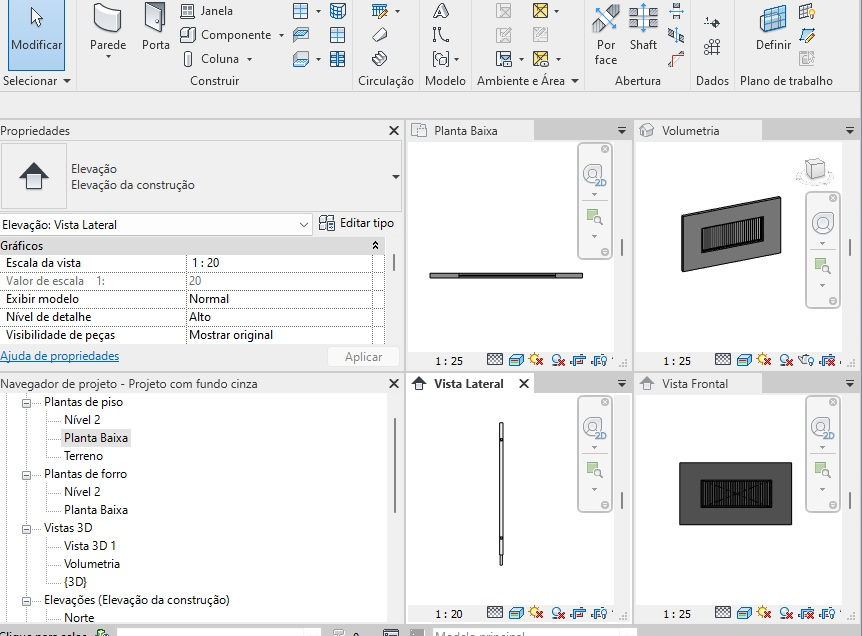
Task: Click the Componente tool icon
Action: tap(188, 35)
